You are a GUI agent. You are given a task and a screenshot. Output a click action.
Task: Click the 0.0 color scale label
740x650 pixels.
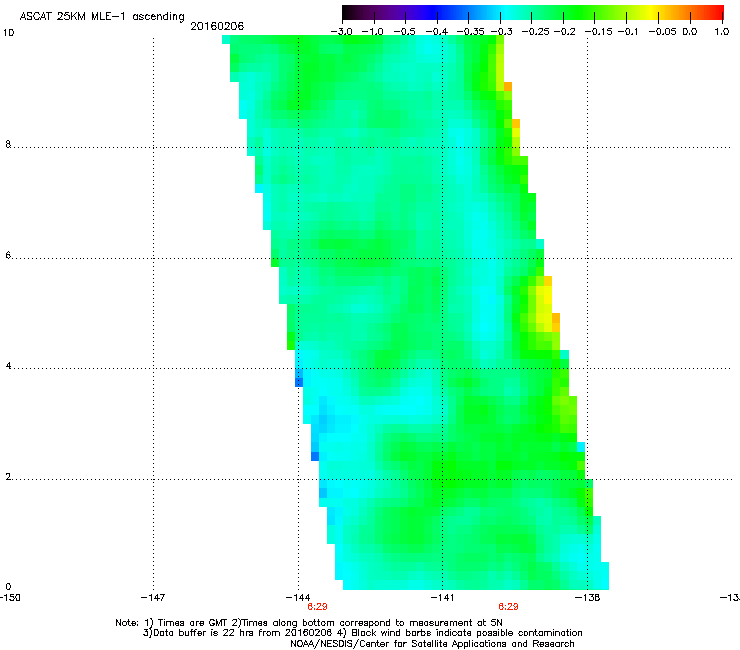click(x=690, y=32)
